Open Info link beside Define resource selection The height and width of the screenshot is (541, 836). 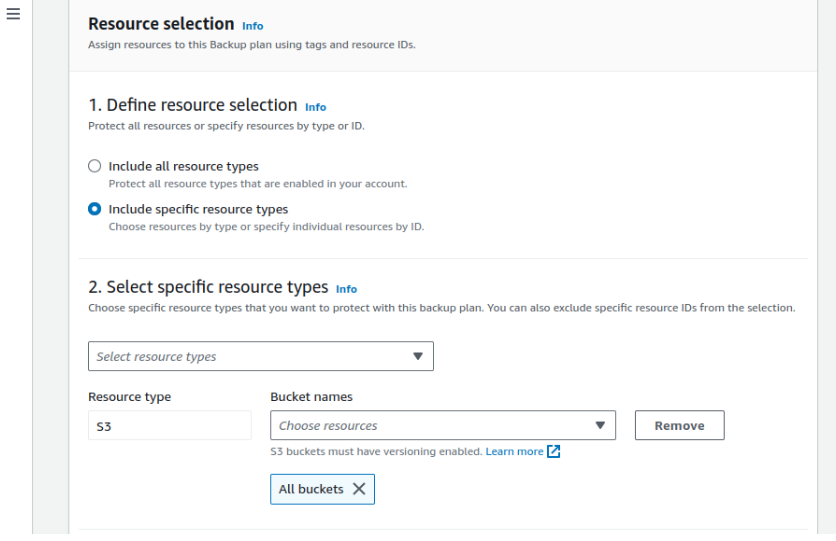coord(316,107)
